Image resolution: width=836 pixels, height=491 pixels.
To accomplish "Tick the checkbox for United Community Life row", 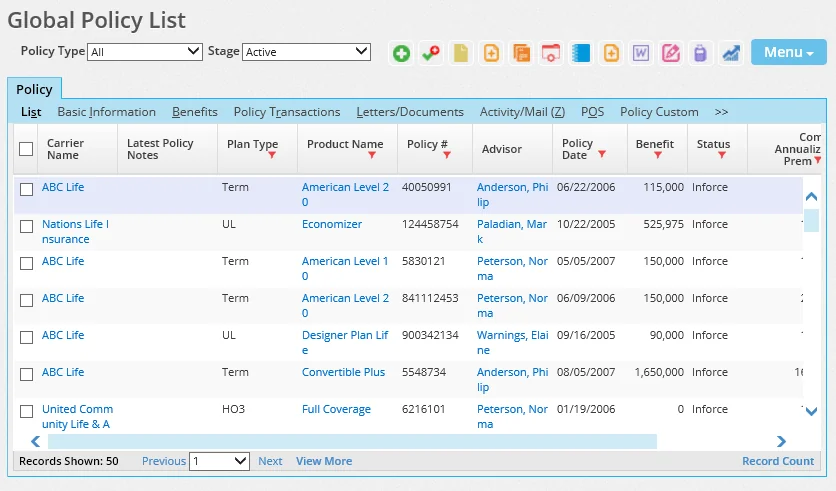I will 27,411.
